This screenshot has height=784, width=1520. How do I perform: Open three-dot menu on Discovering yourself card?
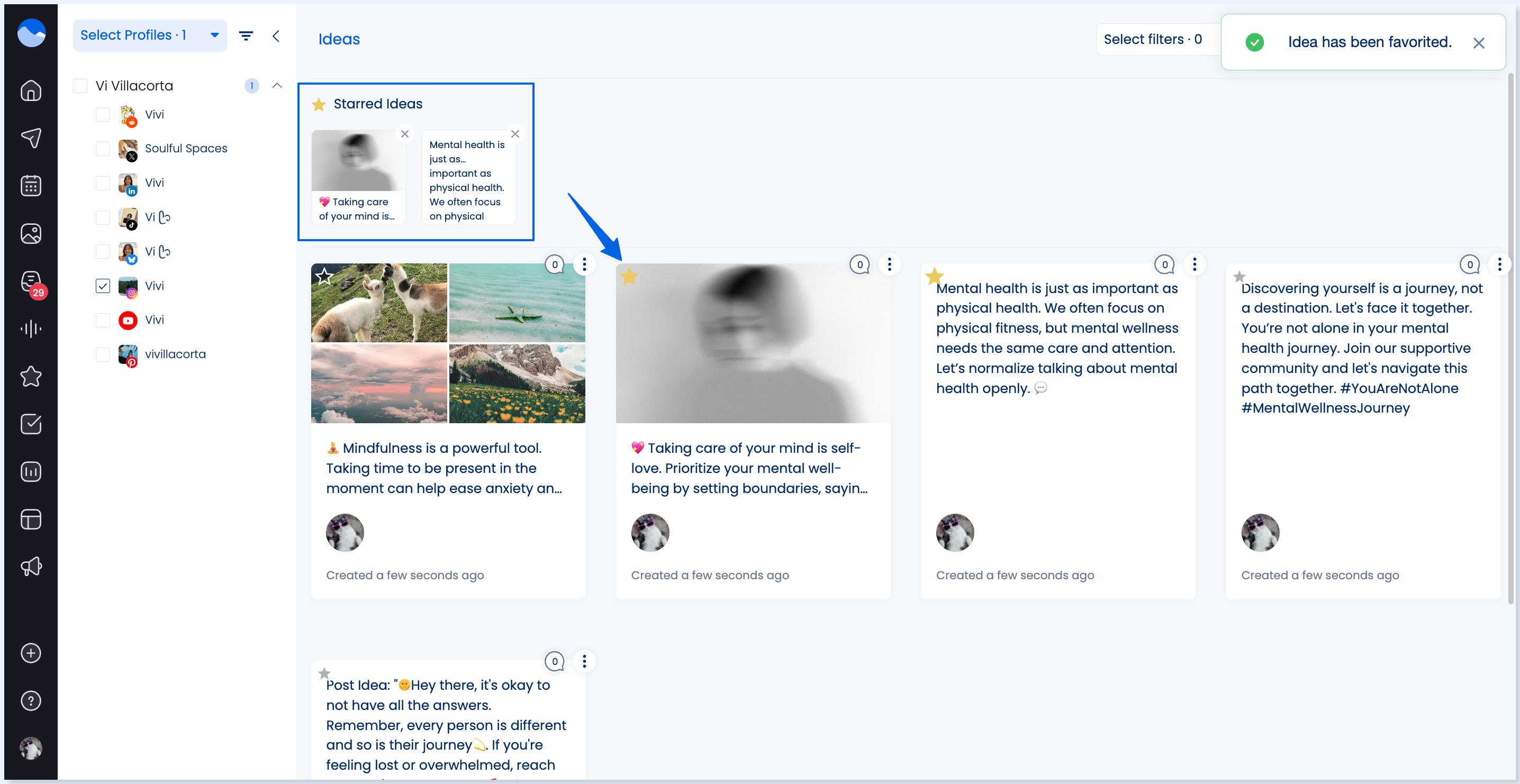coord(1499,265)
